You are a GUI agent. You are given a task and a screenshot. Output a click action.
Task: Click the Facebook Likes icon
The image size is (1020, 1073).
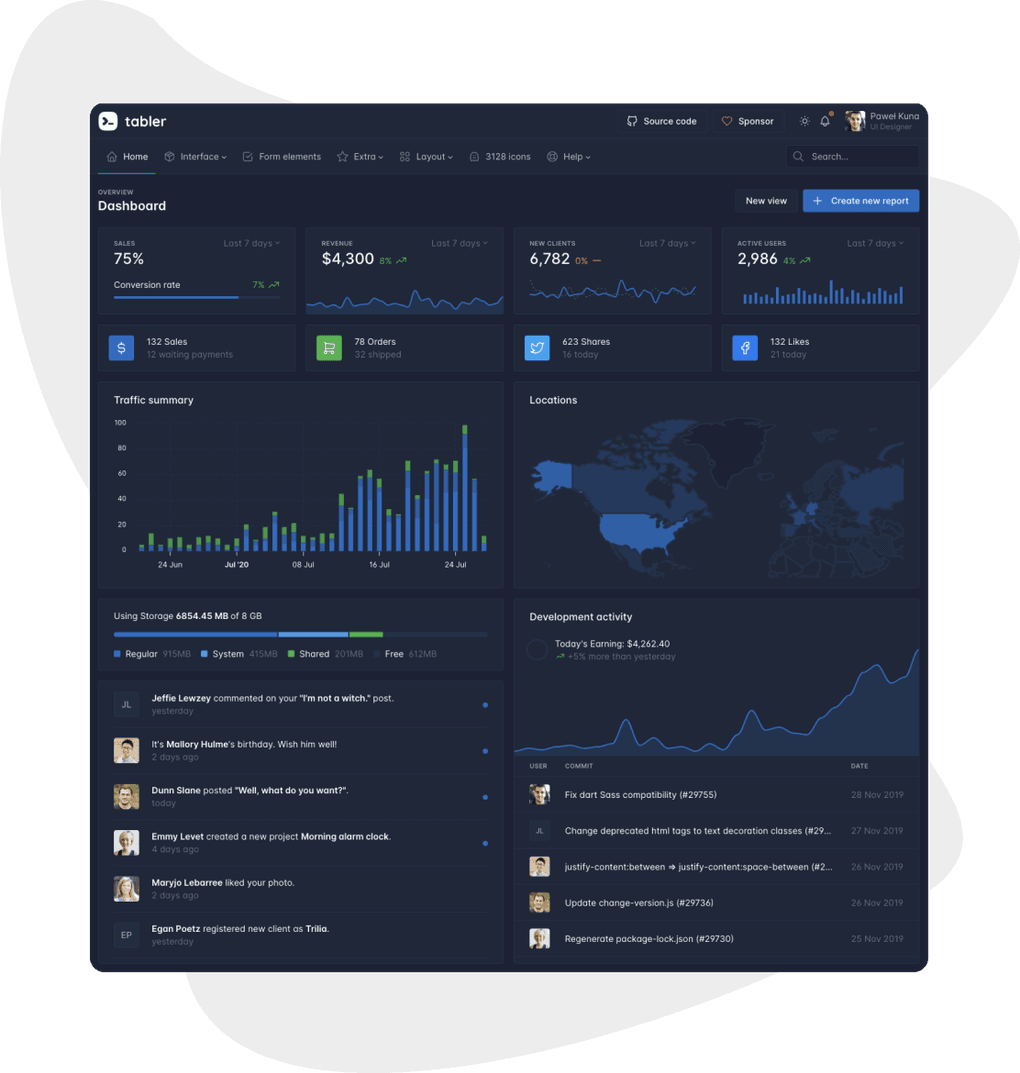(745, 347)
